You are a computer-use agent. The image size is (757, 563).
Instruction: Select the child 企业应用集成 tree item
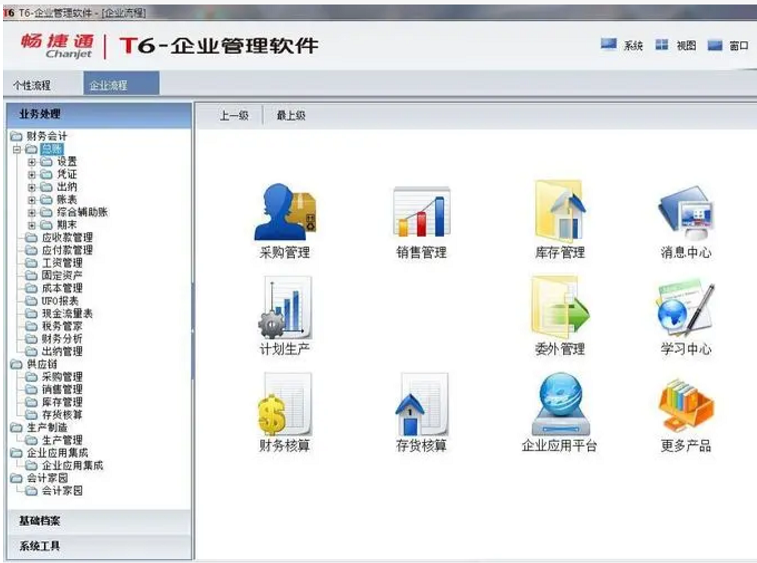(x=72, y=465)
